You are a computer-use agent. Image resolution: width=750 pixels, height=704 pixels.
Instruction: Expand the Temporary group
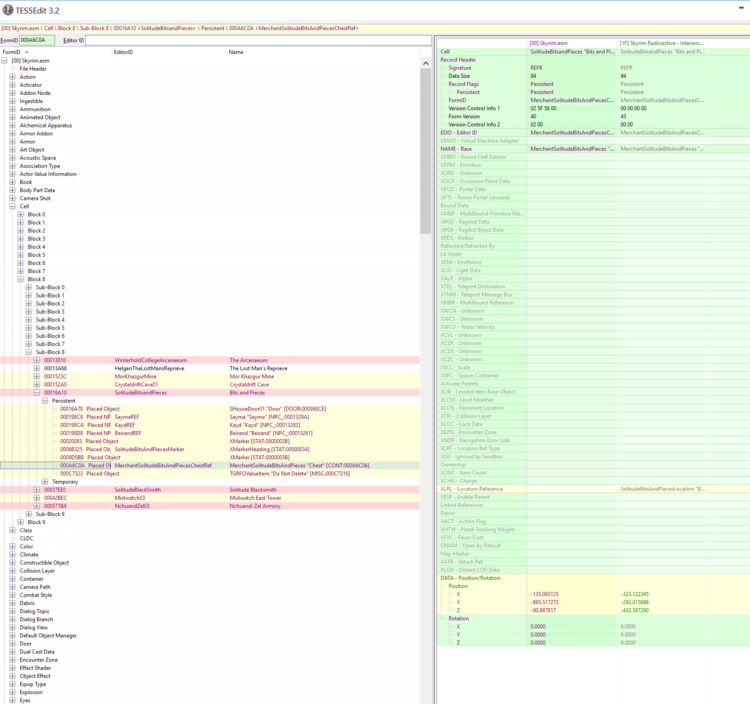pyautogui.click(x=45, y=482)
